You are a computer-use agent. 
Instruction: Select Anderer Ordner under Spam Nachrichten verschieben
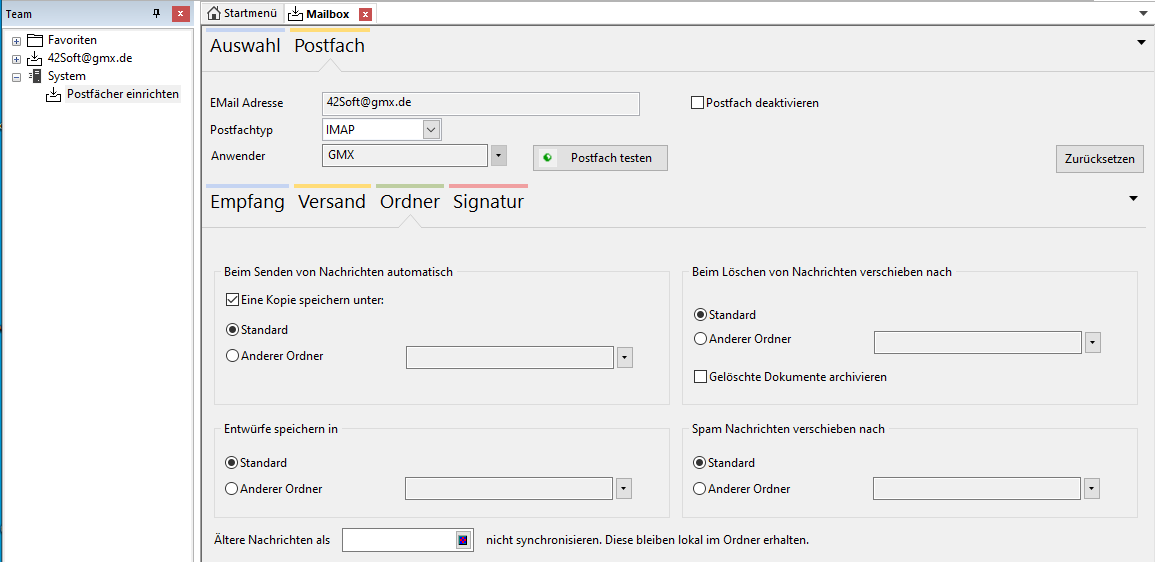click(701, 488)
